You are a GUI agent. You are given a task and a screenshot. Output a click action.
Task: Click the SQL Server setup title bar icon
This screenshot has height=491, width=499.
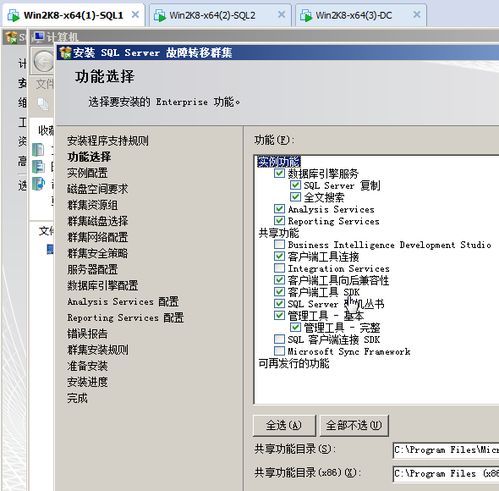click(65, 52)
